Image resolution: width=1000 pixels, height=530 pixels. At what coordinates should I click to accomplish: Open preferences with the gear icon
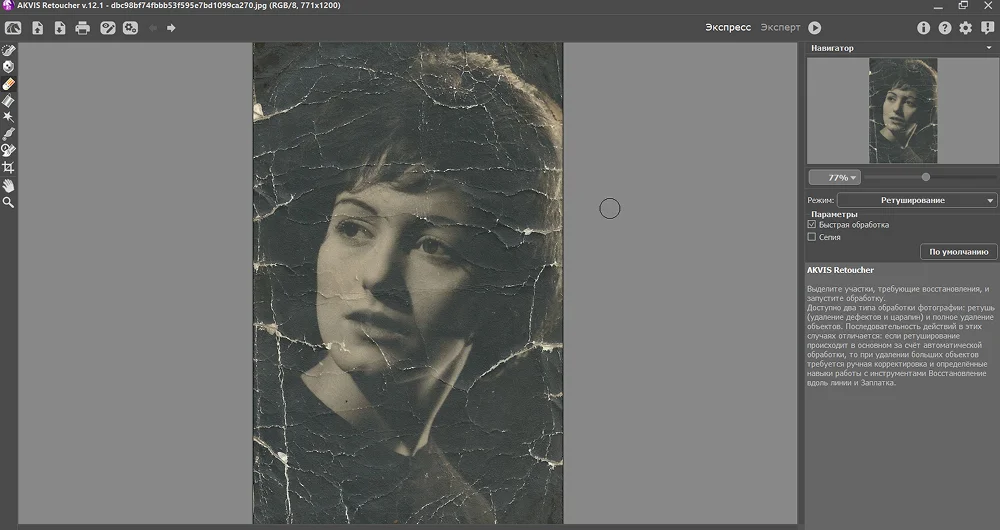(x=966, y=28)
